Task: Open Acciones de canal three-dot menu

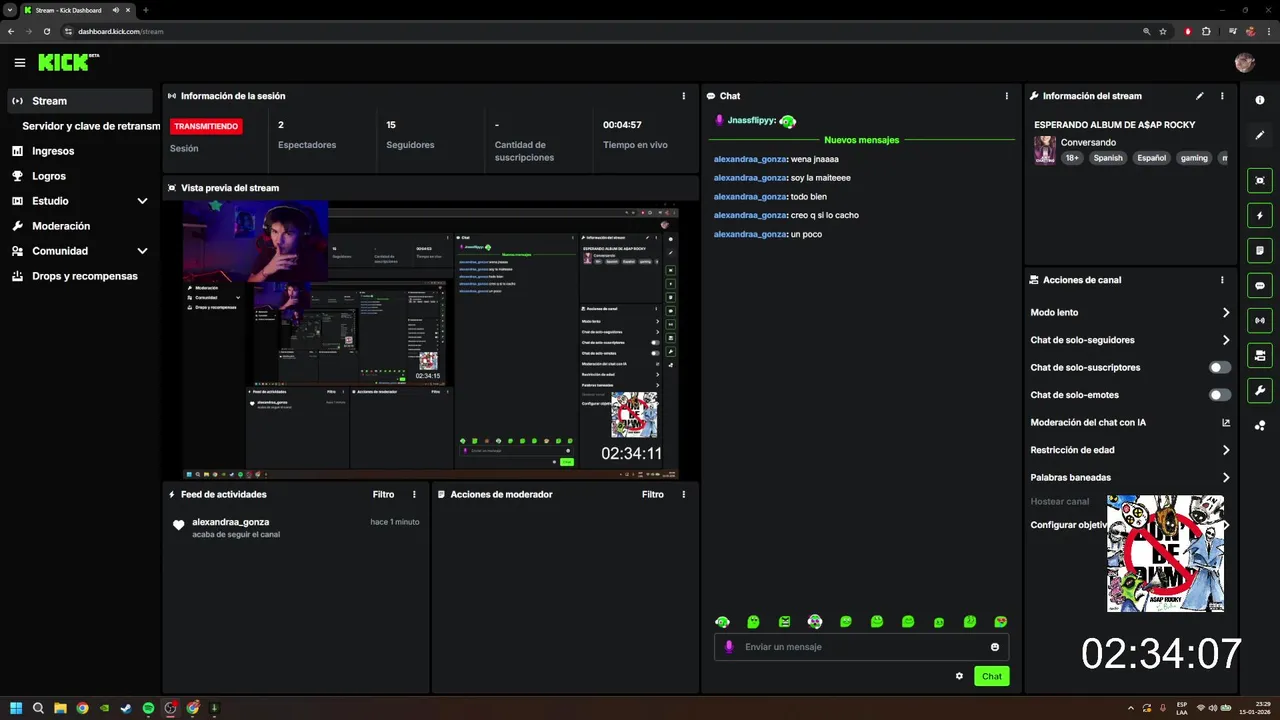Action: (x=1222, y=280)
